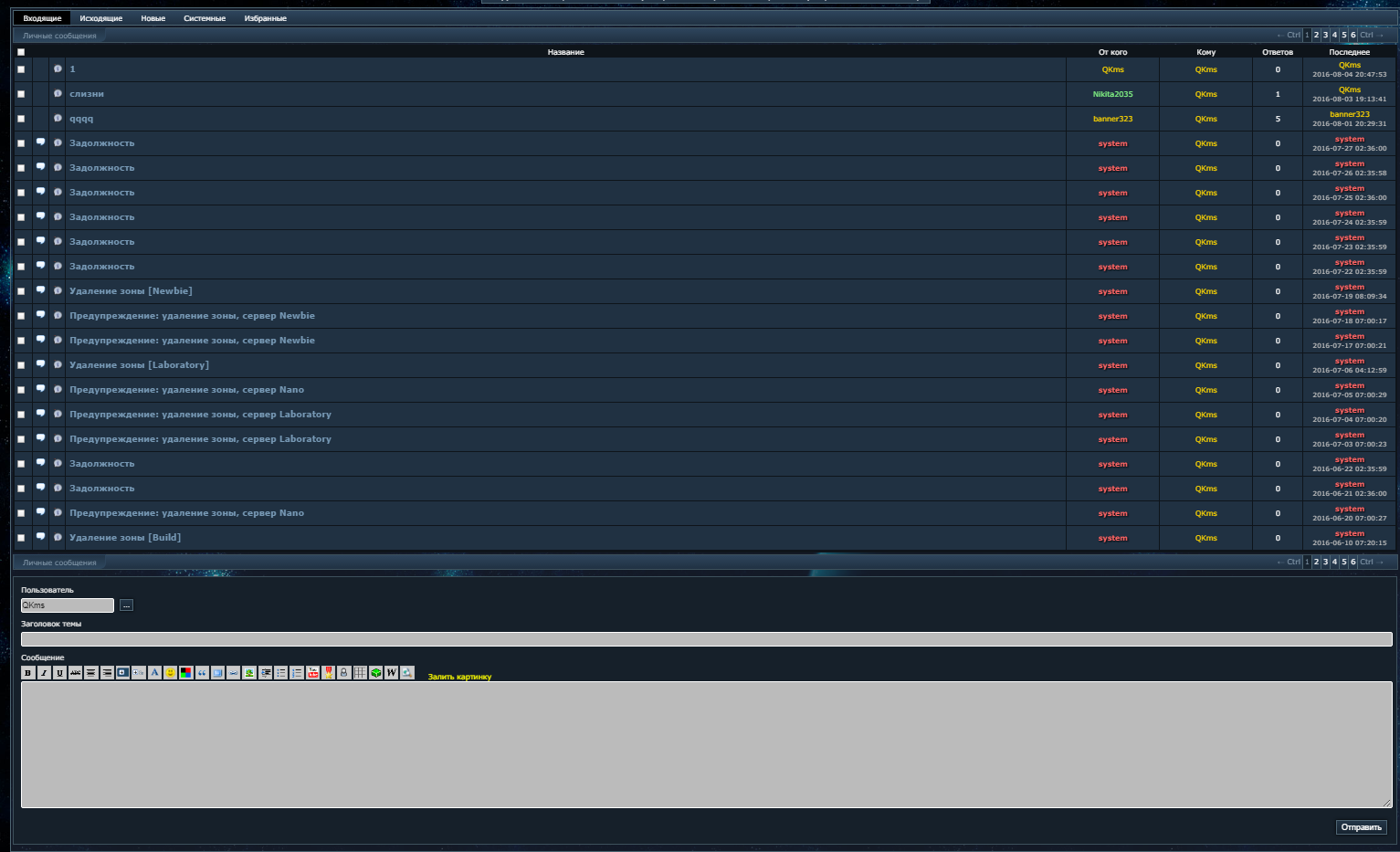1400x852 pixels.
Task: Tick checkbox for message 'слизни'
Action: tap(21, 94)
